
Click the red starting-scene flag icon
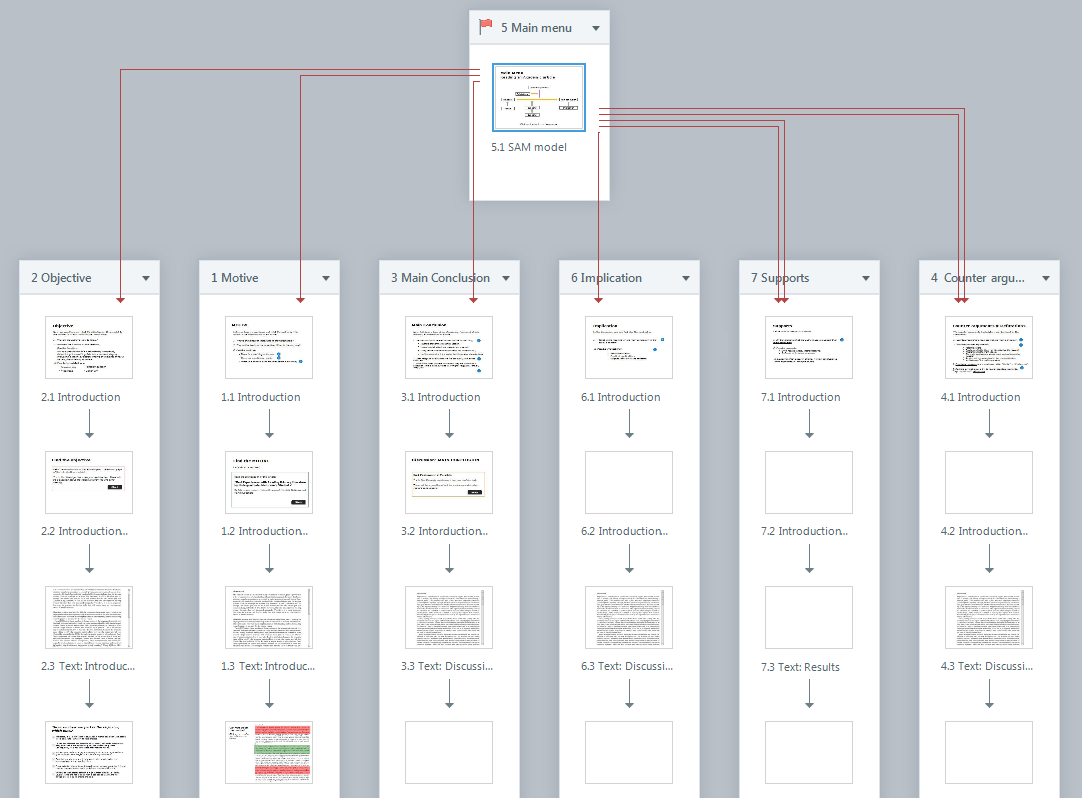486,27
